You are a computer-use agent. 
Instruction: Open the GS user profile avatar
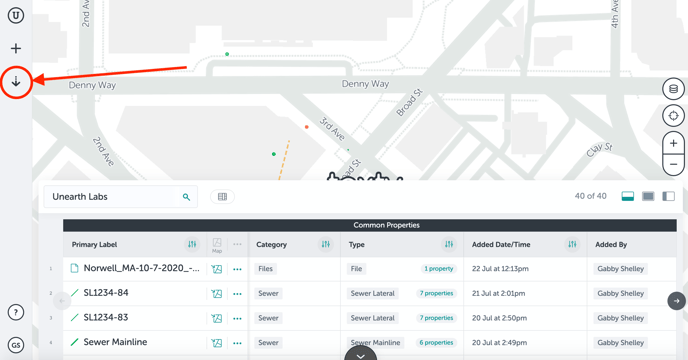[16, 345]
